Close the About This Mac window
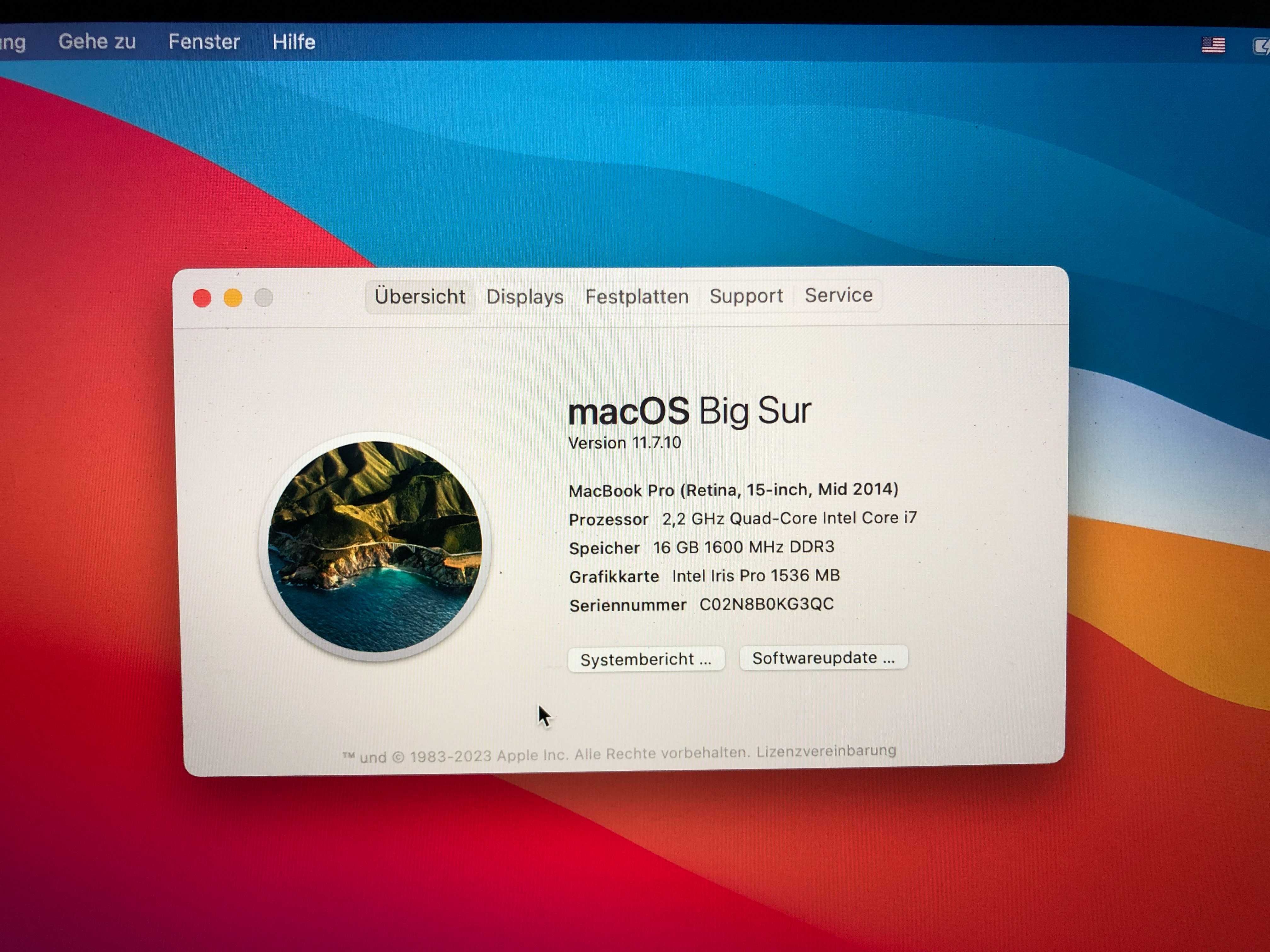Screen dimensions: 1270x952 (202, 298)
